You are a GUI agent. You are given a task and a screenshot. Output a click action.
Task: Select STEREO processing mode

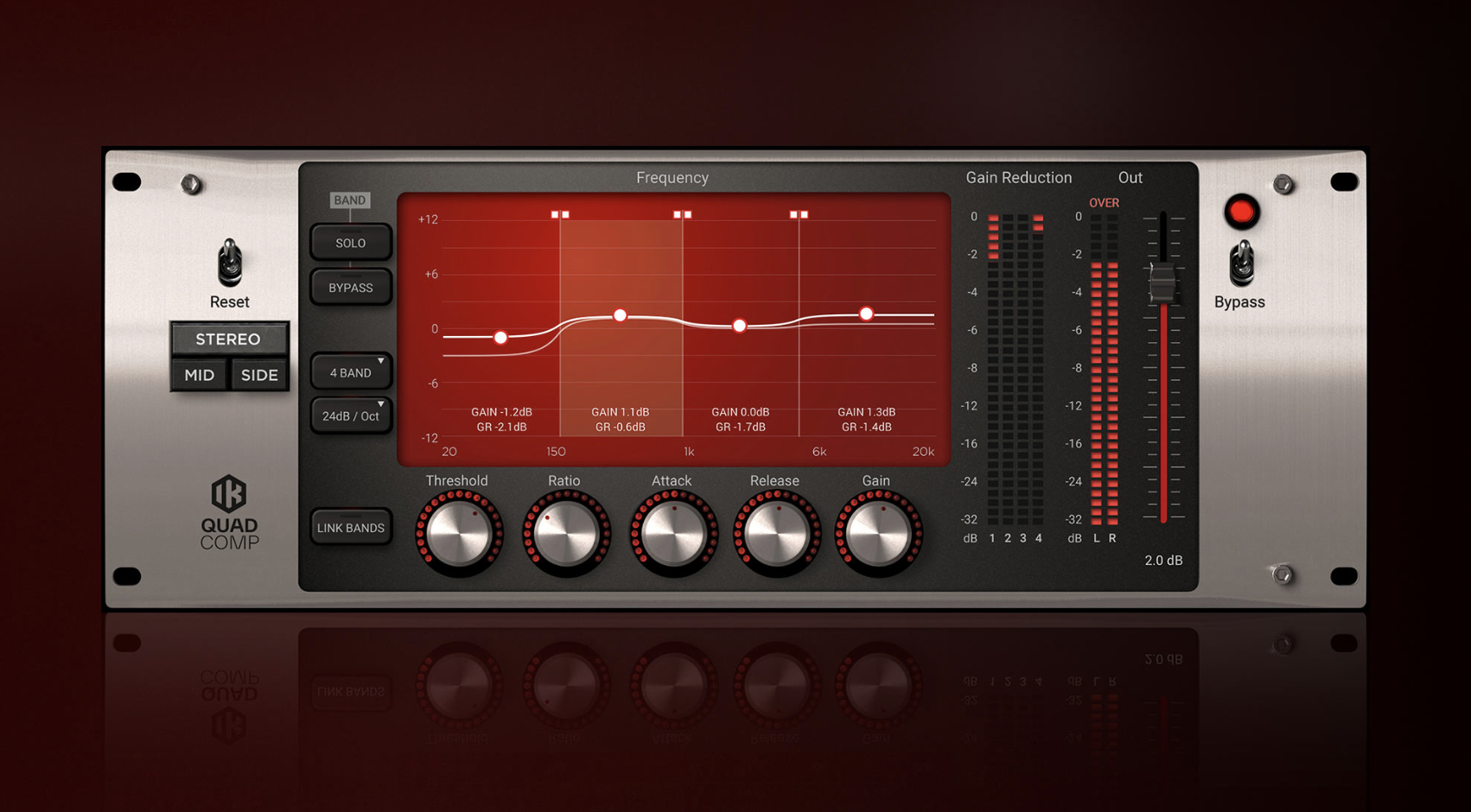228,339
